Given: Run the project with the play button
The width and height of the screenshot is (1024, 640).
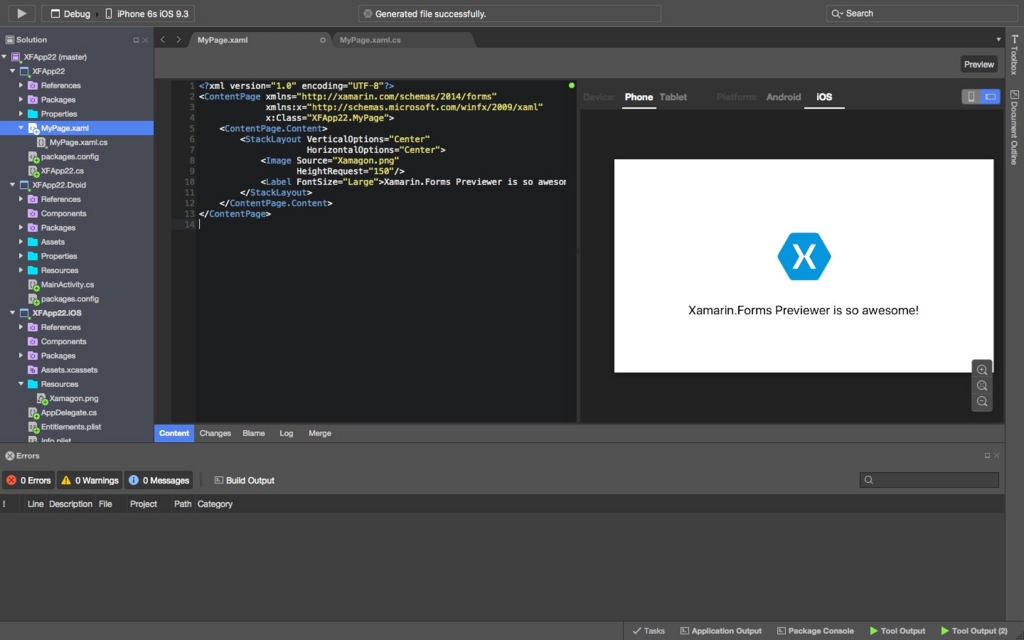Looking at the screenshot, I should [21, 13].
